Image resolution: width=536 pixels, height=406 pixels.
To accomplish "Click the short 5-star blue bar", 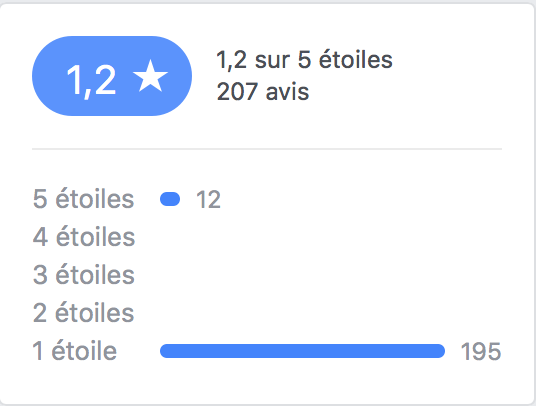I will (170, 199).
